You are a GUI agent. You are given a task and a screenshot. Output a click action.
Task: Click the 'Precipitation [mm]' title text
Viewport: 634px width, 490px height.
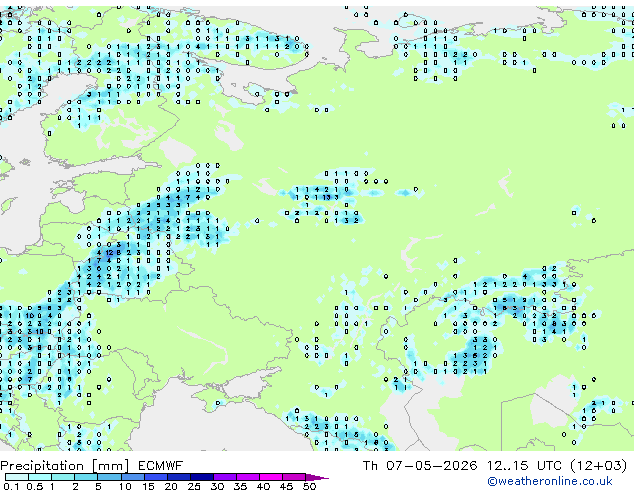tap(64, 466)
